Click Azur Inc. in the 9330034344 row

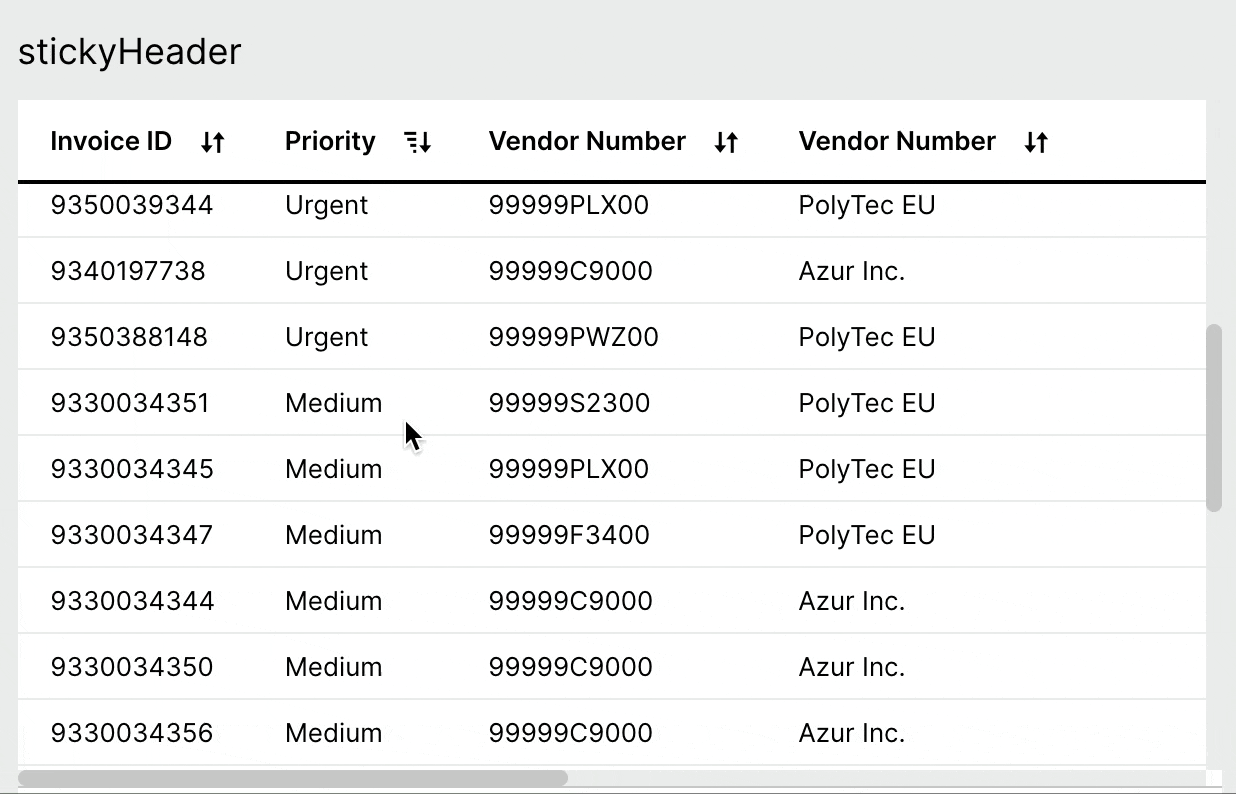[x=852, y=601]
